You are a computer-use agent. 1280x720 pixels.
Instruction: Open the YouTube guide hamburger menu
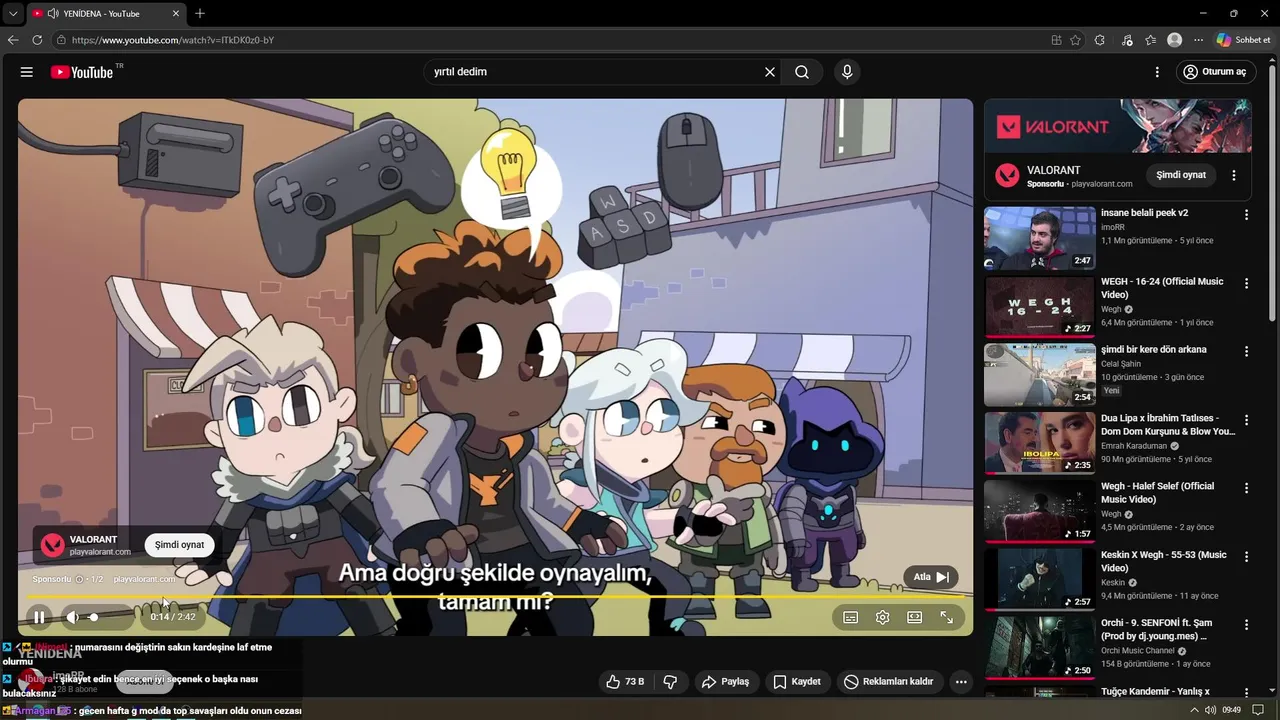coord(27,72)
